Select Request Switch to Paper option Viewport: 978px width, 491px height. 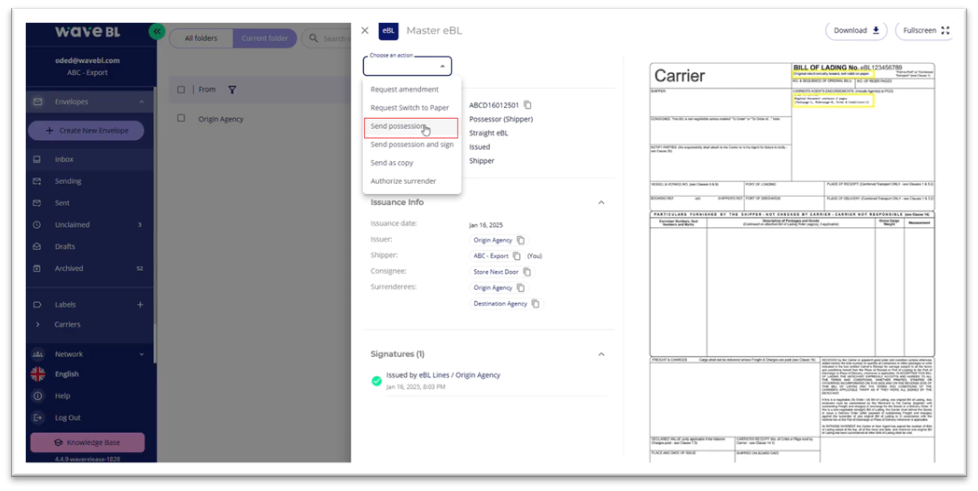tap(409, 107)
